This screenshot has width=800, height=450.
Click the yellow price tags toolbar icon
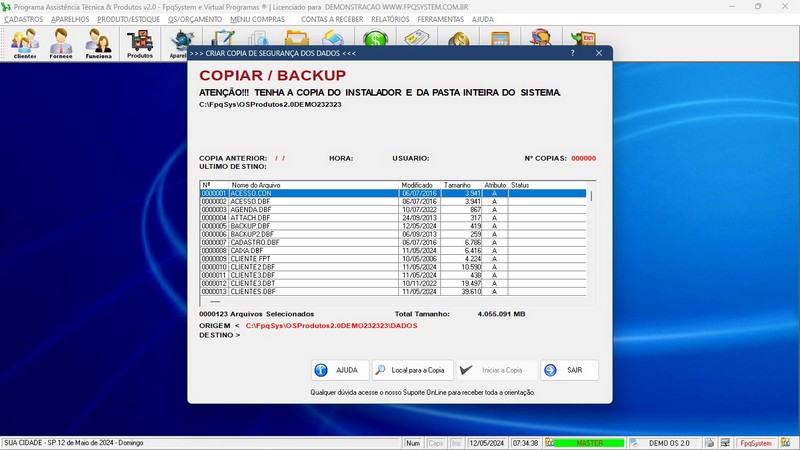[x=416, y=38]
